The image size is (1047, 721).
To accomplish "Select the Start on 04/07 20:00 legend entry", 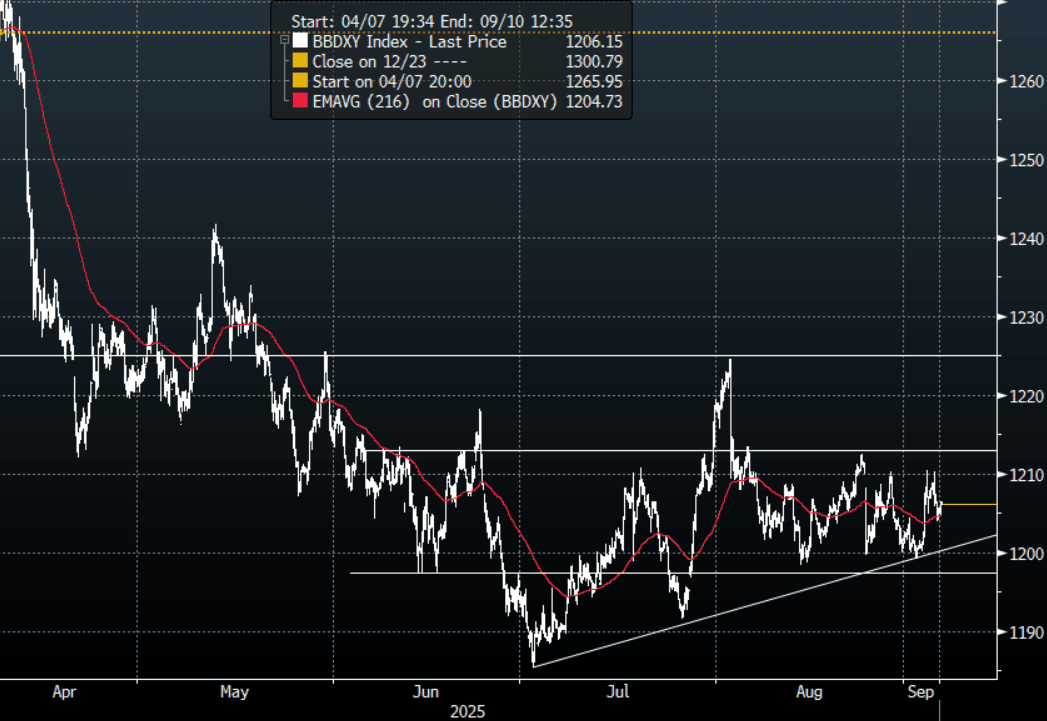I will 392,81.
